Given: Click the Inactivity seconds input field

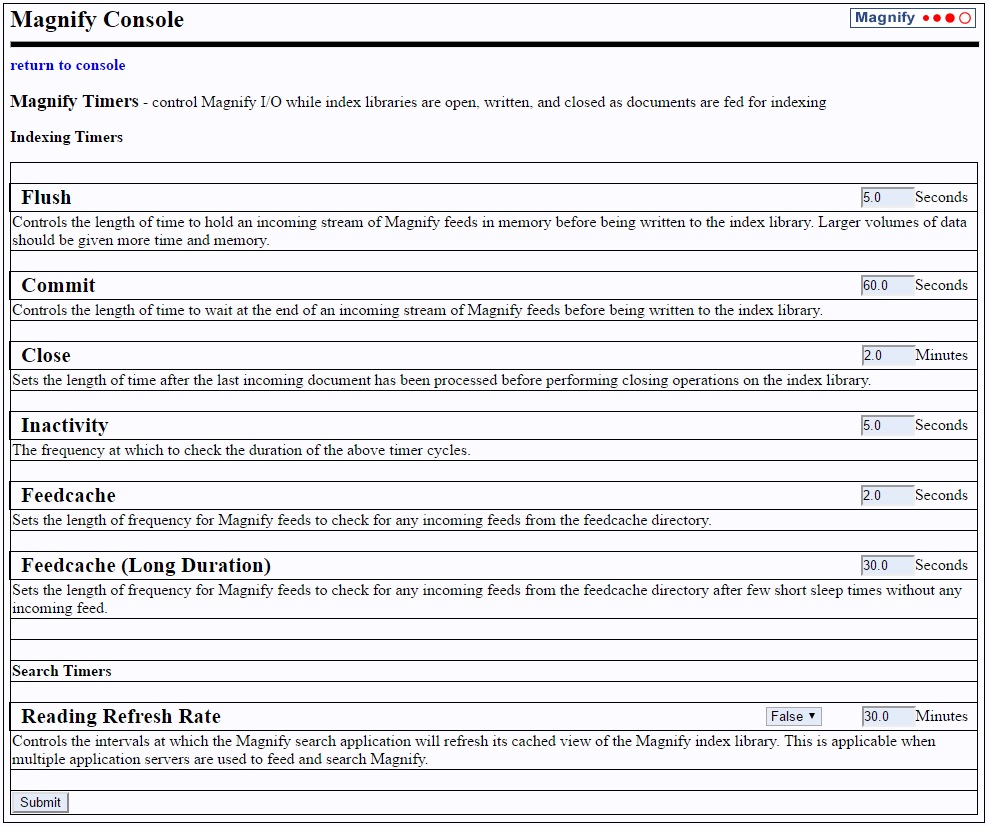Looking at the screenshot, I should click(887, 425).
